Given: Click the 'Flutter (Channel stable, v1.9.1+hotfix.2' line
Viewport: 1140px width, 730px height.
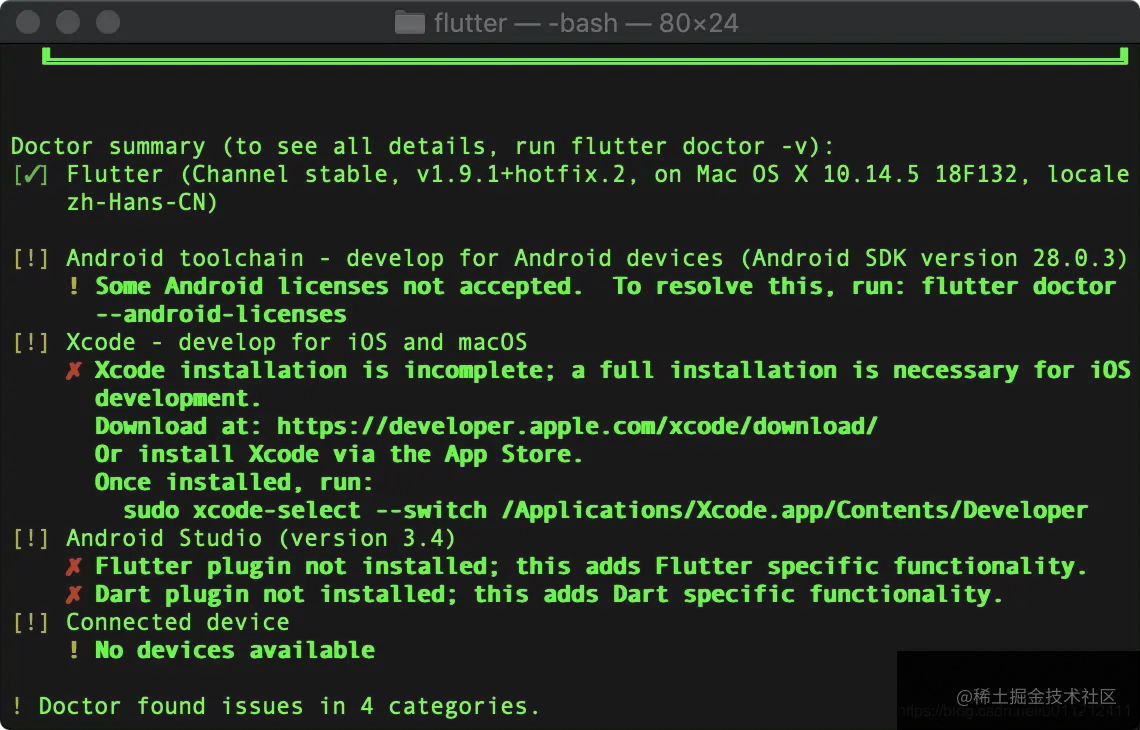Looking at the screenshot, I should 598,175.
